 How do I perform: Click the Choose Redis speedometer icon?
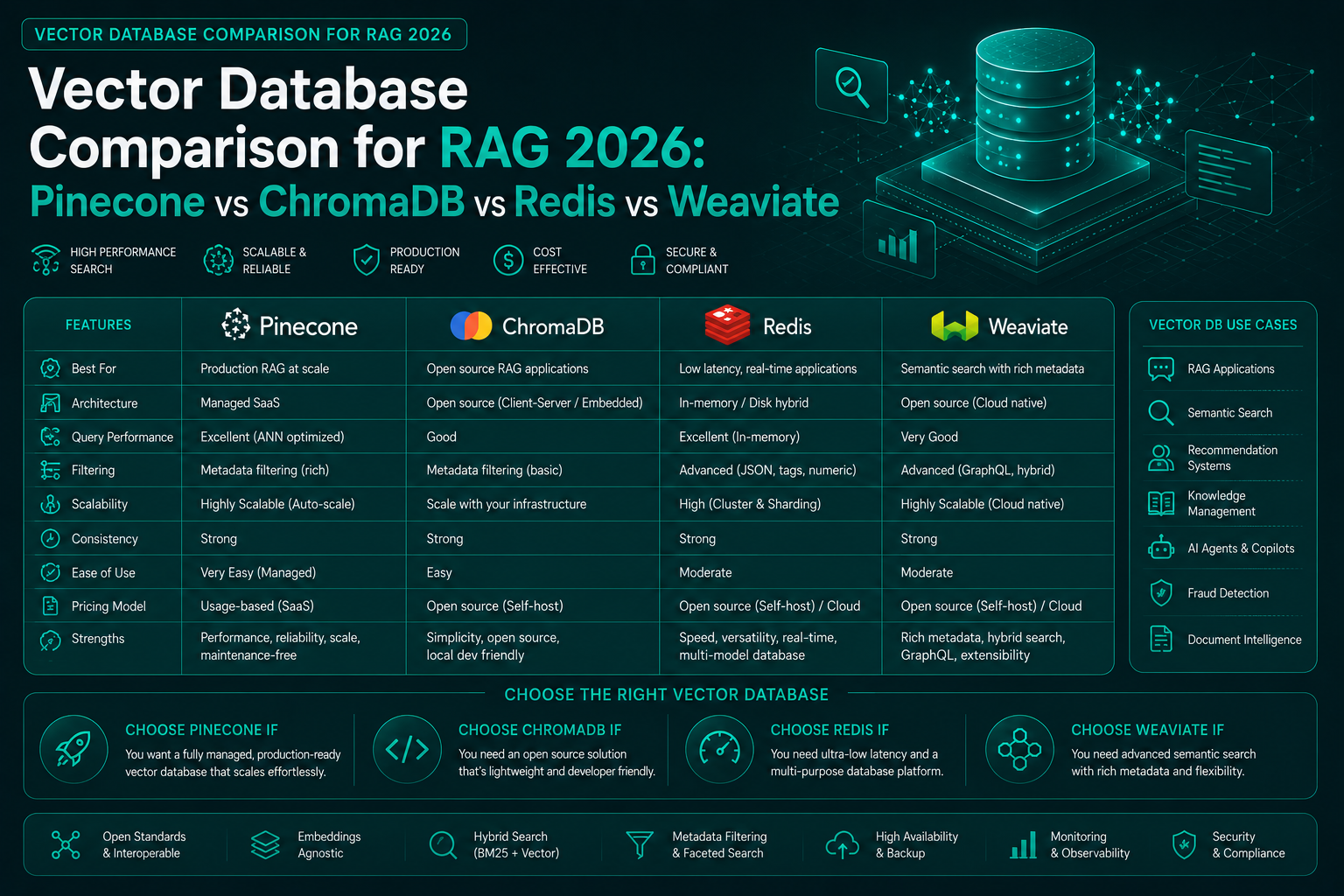click(719, 749)
